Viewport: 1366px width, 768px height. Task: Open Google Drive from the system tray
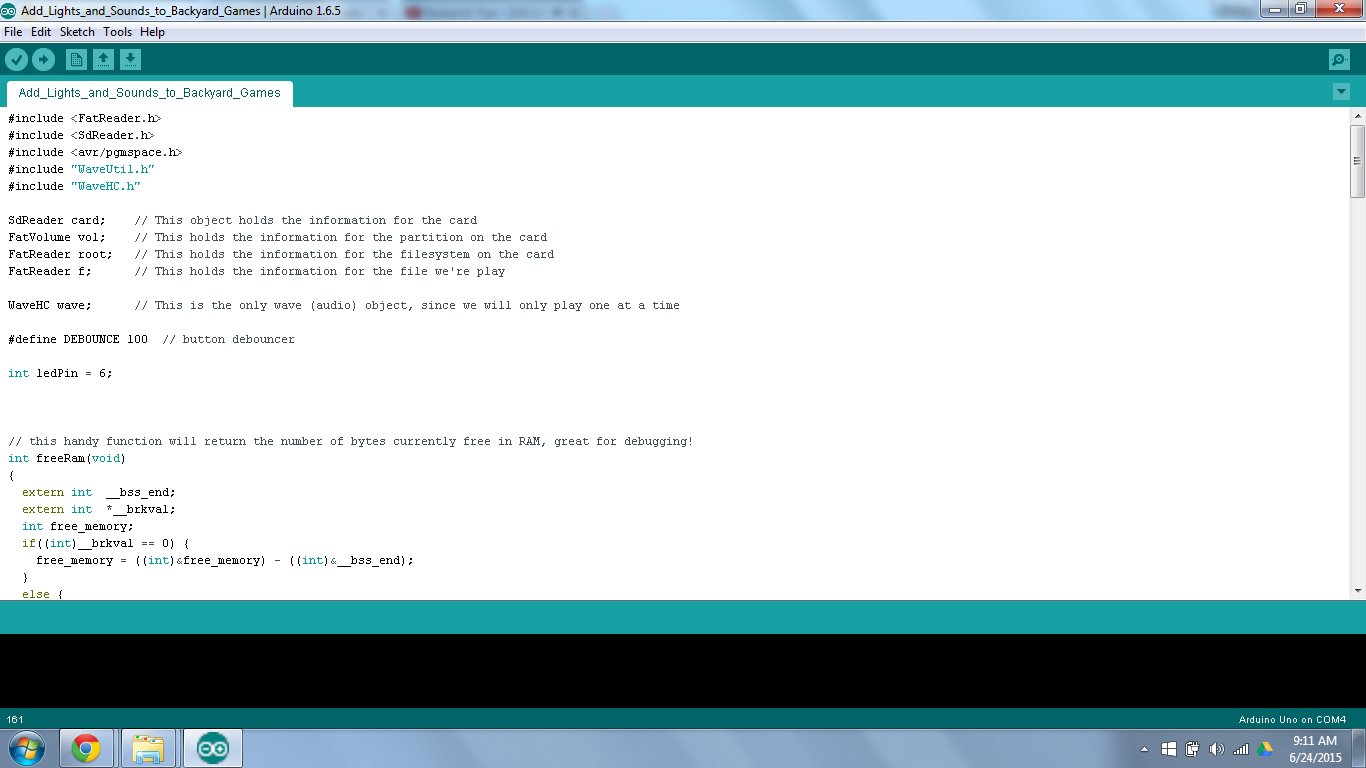pos(1265,749)
